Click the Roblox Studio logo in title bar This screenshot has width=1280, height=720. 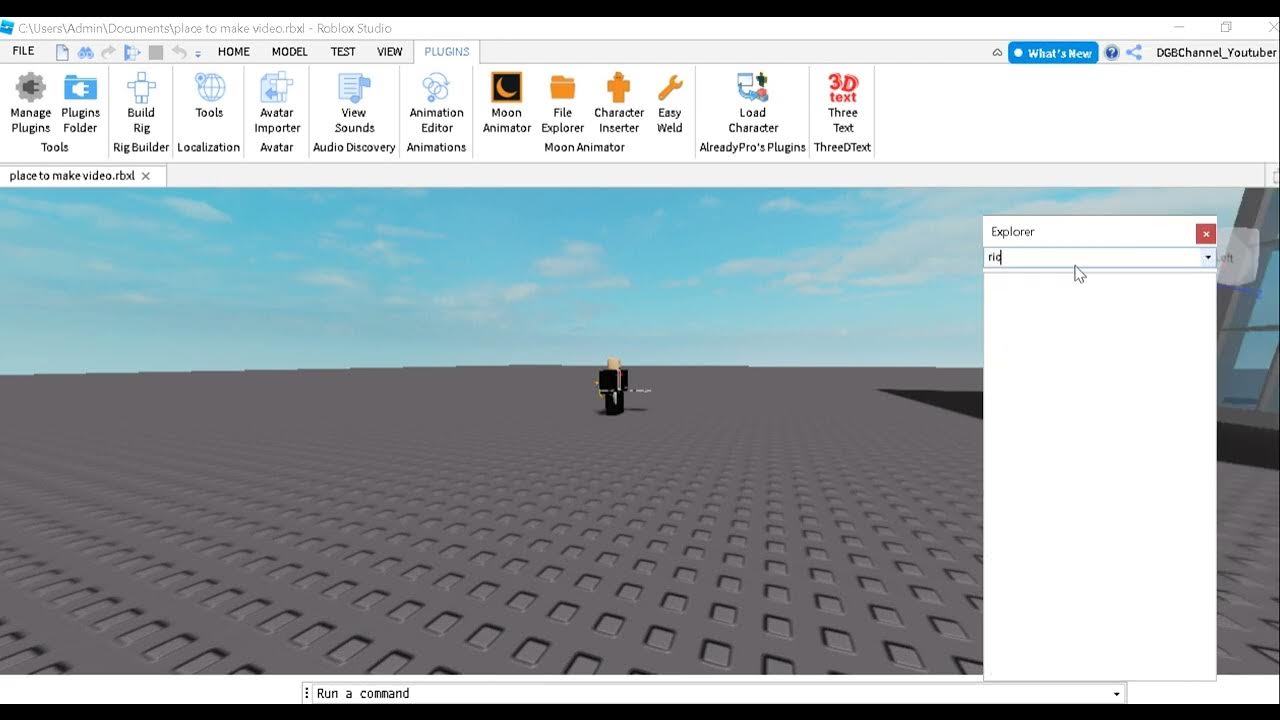[8, 28]
